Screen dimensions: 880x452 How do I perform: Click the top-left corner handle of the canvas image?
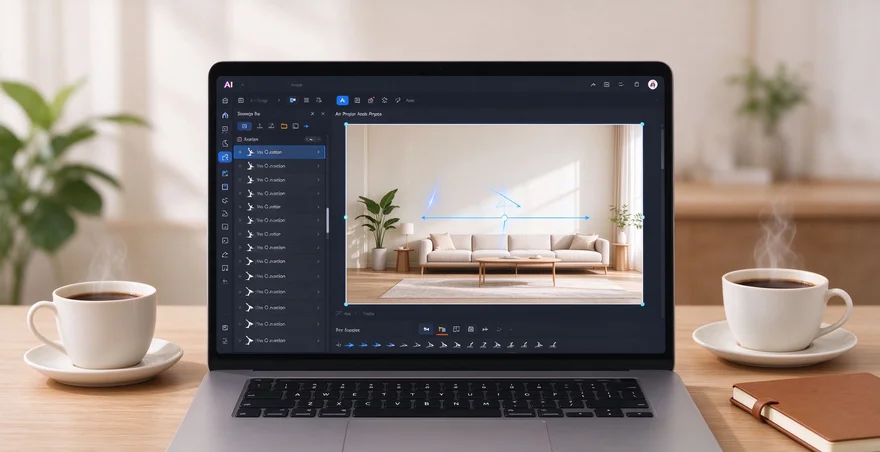(x=346, y=124)
